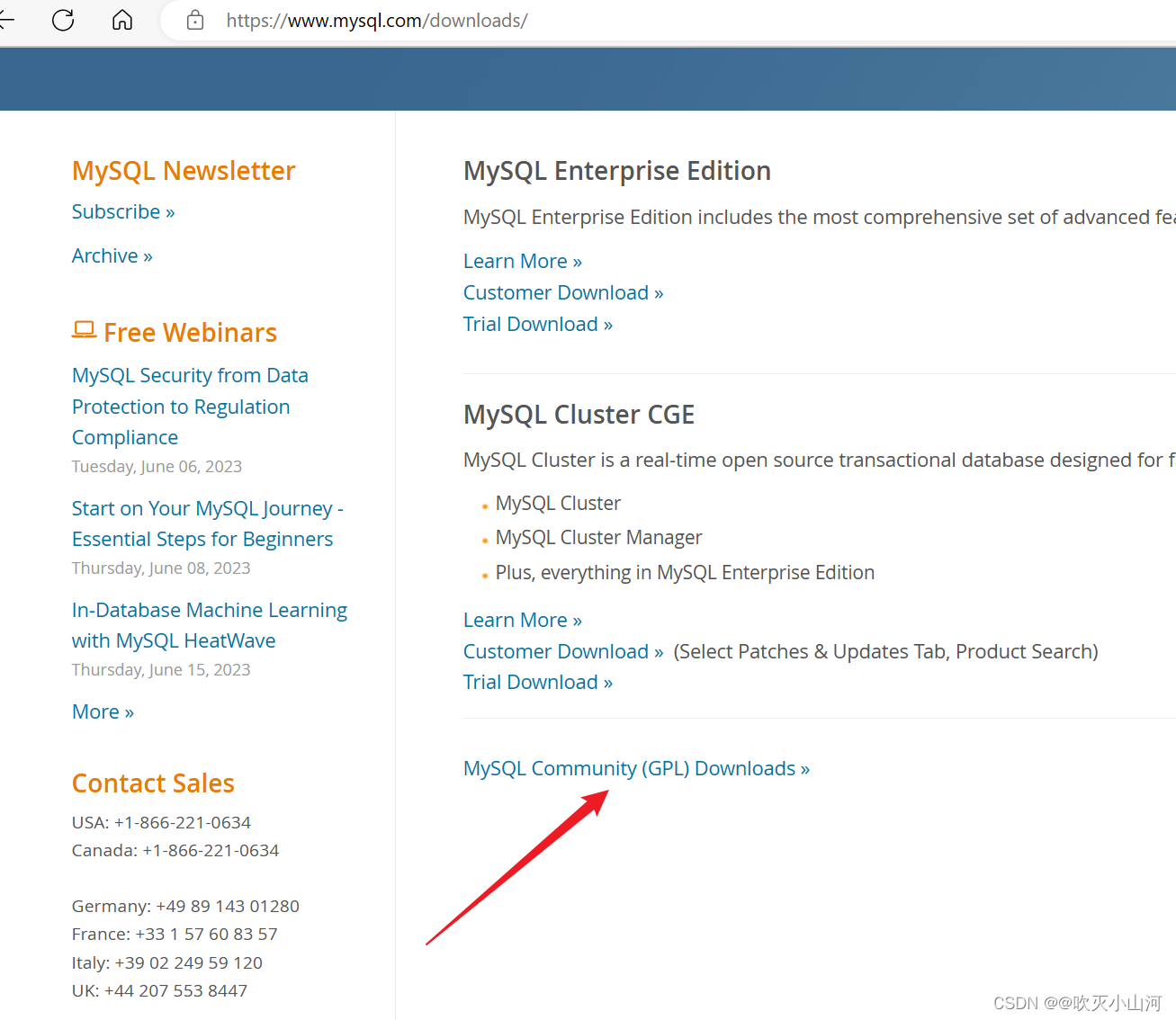Click the MySQL Cluster Manager bullet item
The image size is (1176, 1020).
tap(598, 538)
